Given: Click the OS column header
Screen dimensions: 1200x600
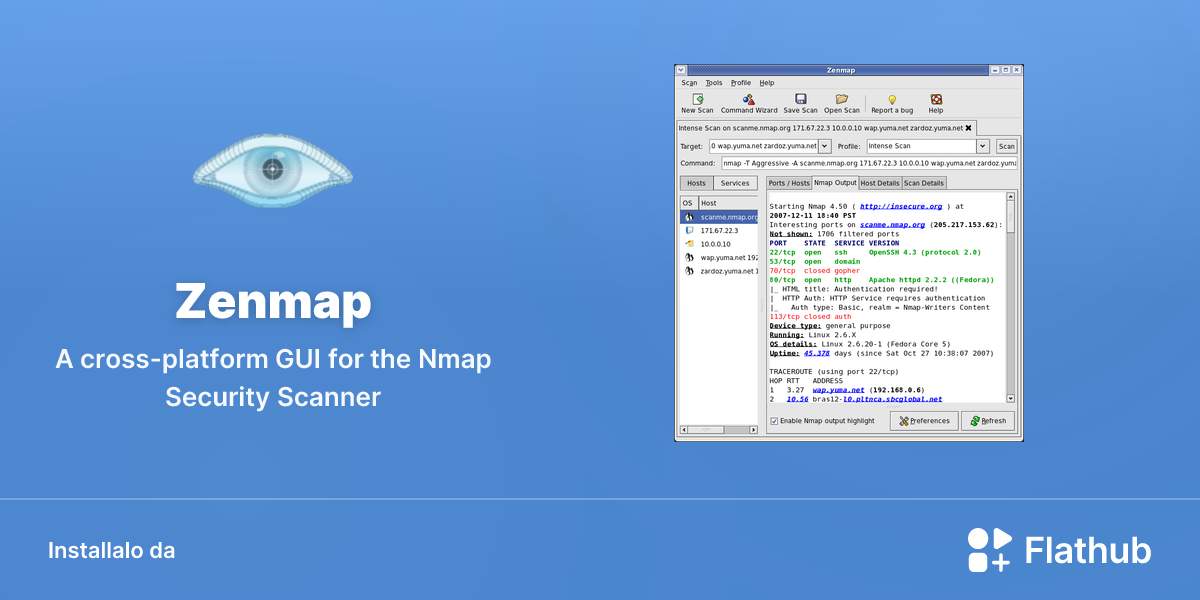Looking at the screenshot, I should [x=689, y=203].
